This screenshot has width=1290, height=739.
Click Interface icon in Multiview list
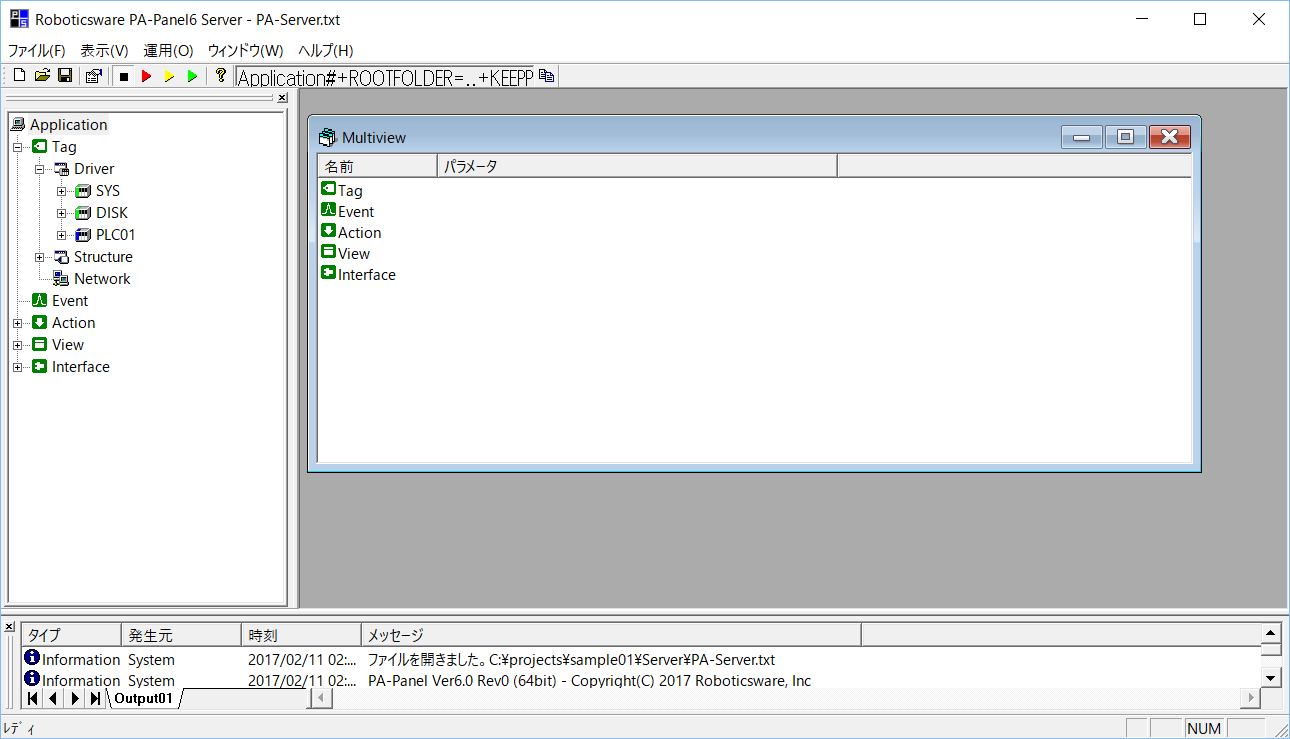coord(328,273)
